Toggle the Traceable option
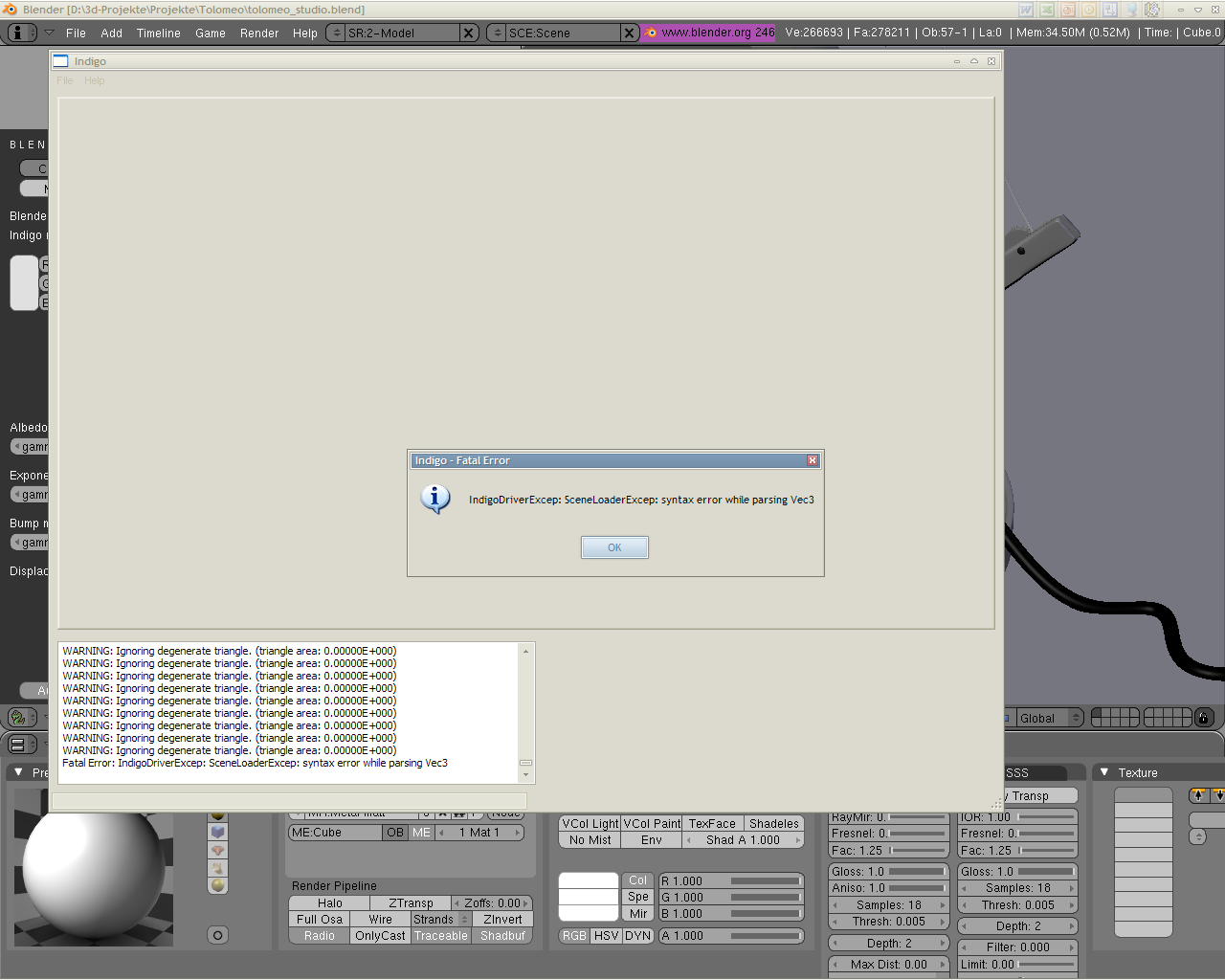The width and height of the screenshot is (1225, 980). pos(441,935)
